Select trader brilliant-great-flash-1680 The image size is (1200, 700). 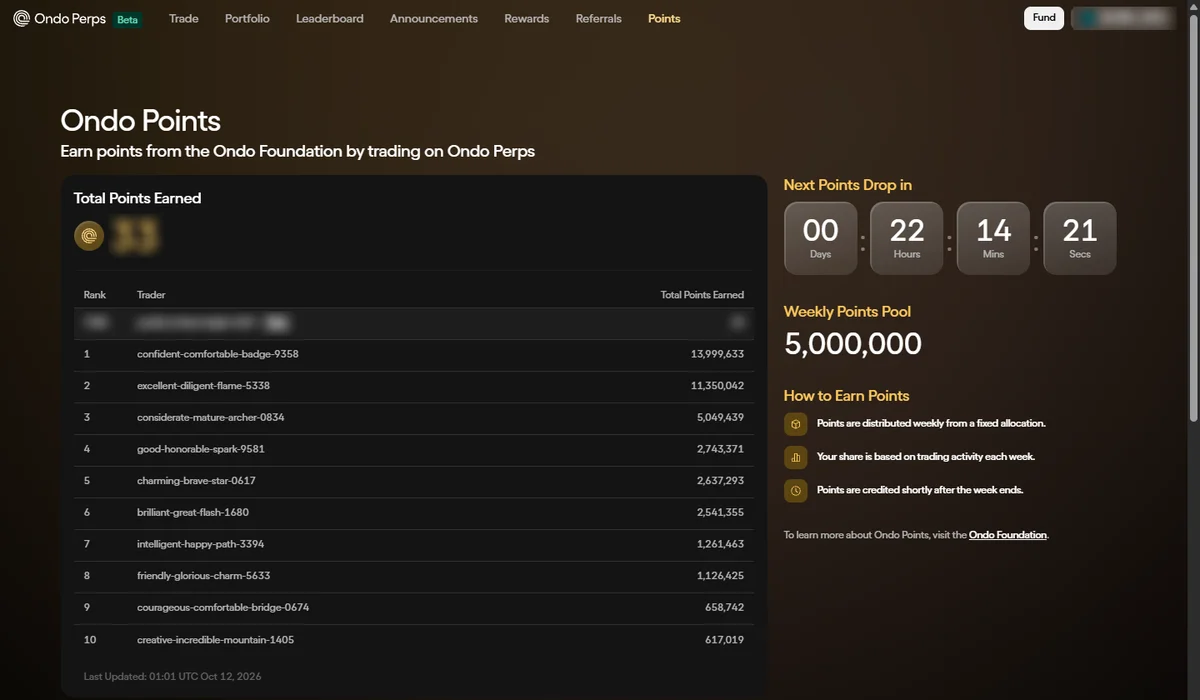click(193, 512)
